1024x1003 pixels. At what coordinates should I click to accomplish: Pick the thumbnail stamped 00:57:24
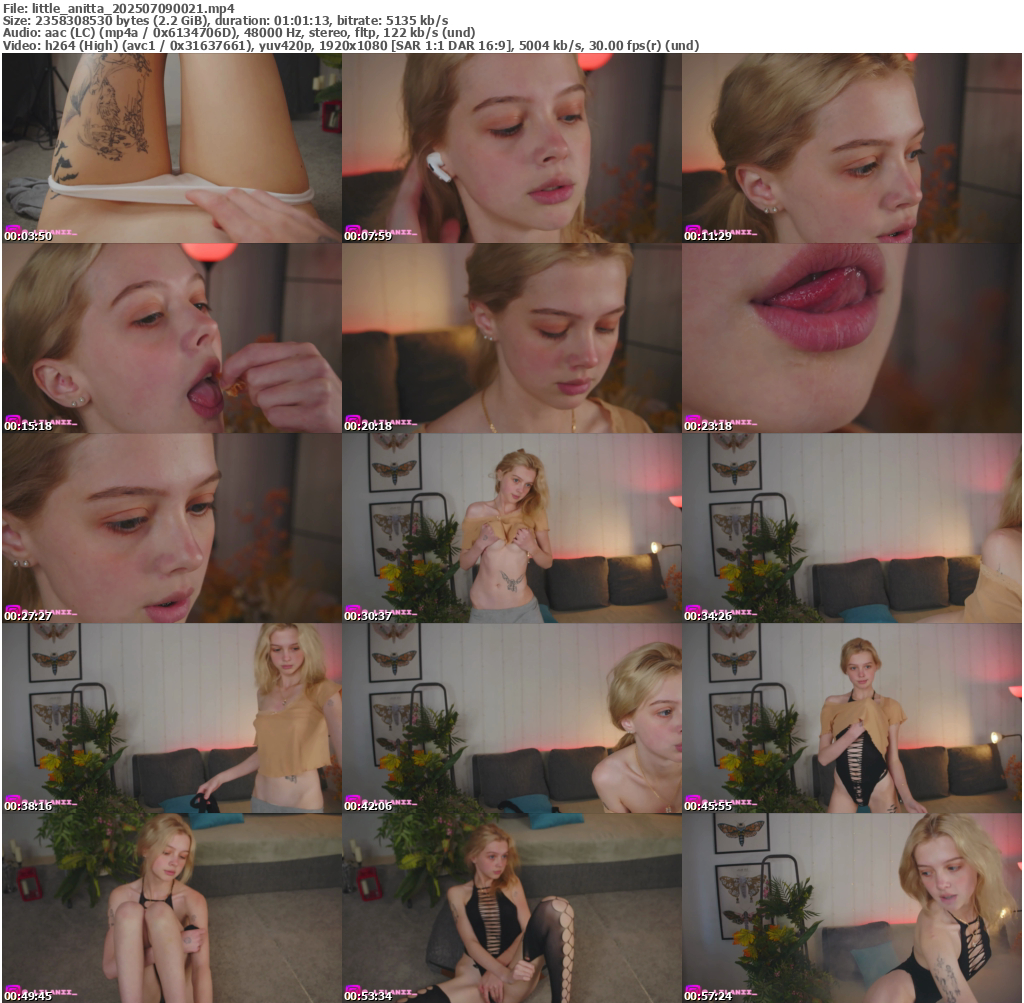[852, 908]
